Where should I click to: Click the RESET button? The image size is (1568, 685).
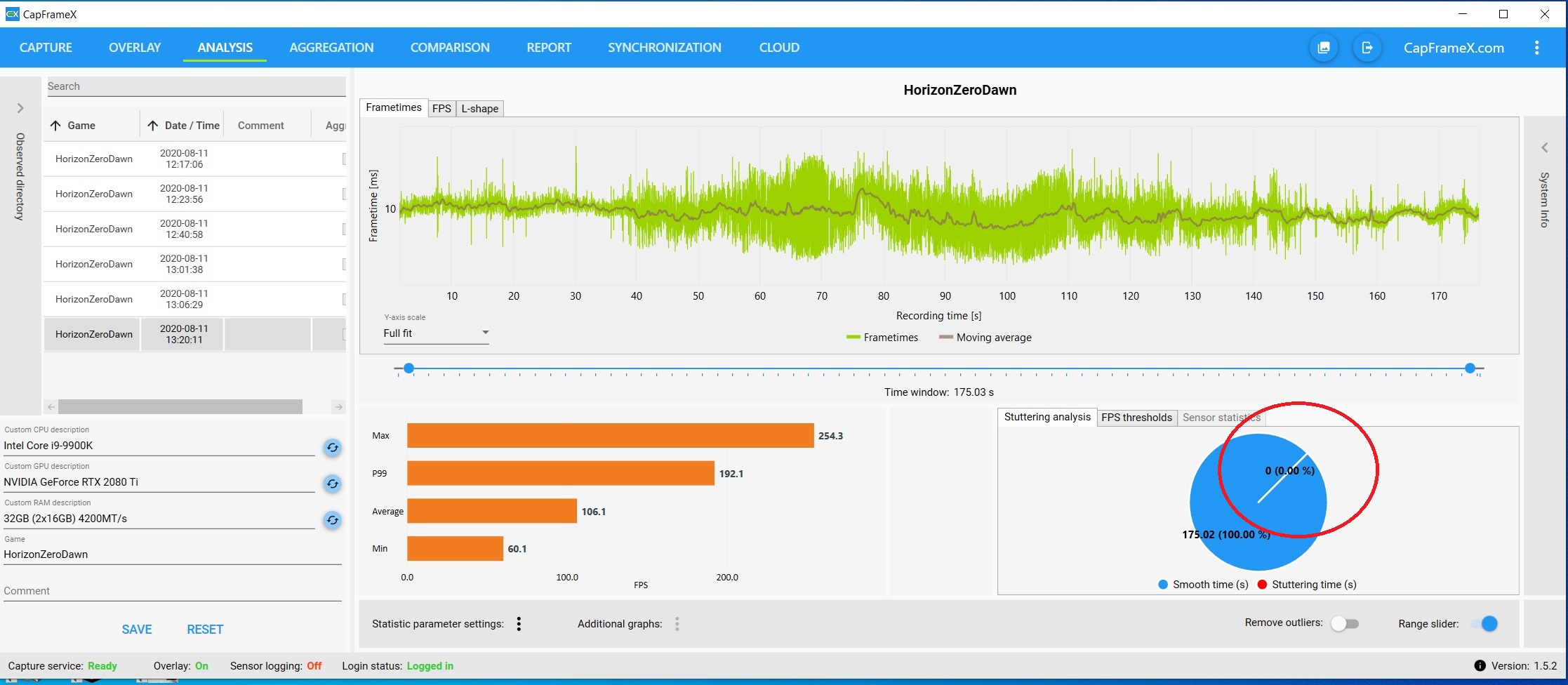[x=205, y=630]
